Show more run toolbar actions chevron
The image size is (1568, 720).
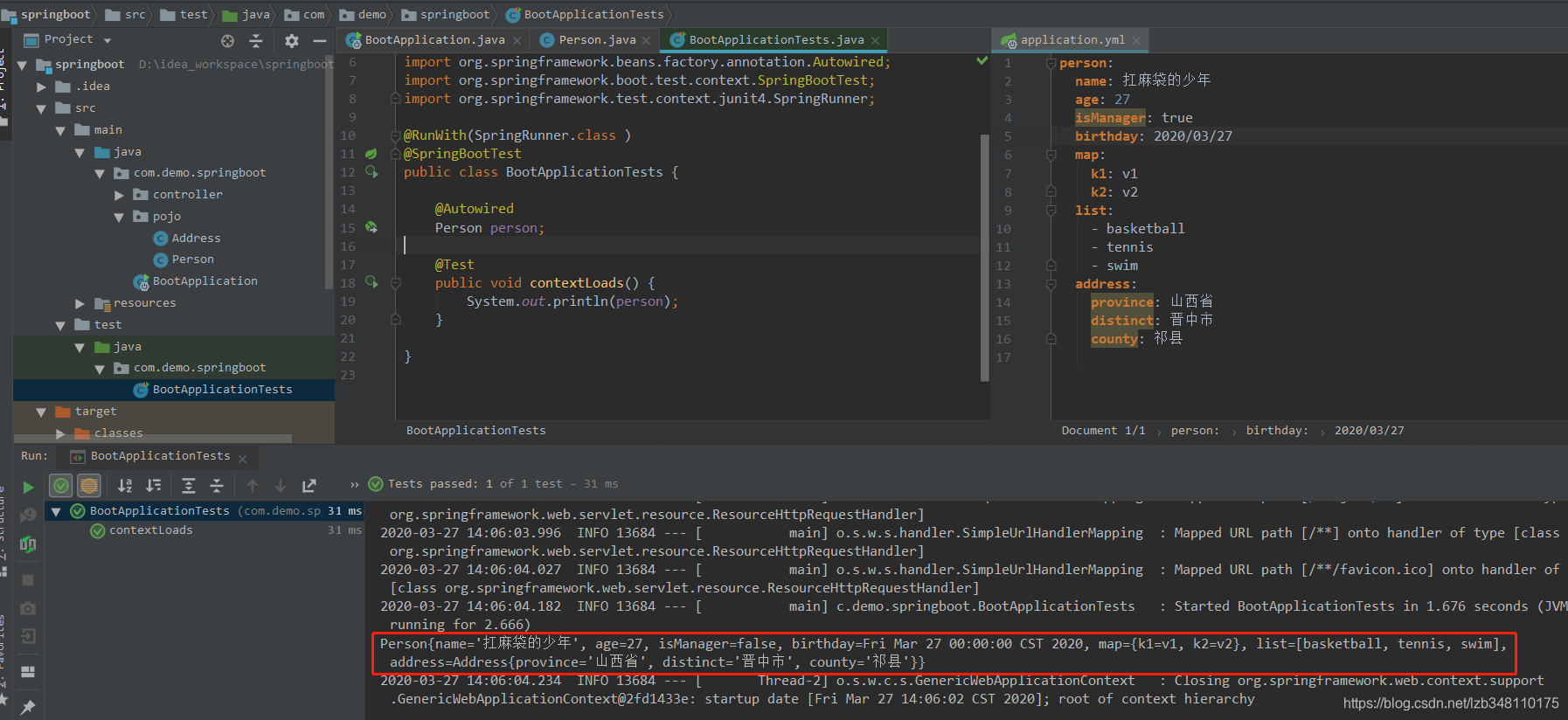(354, 485)
